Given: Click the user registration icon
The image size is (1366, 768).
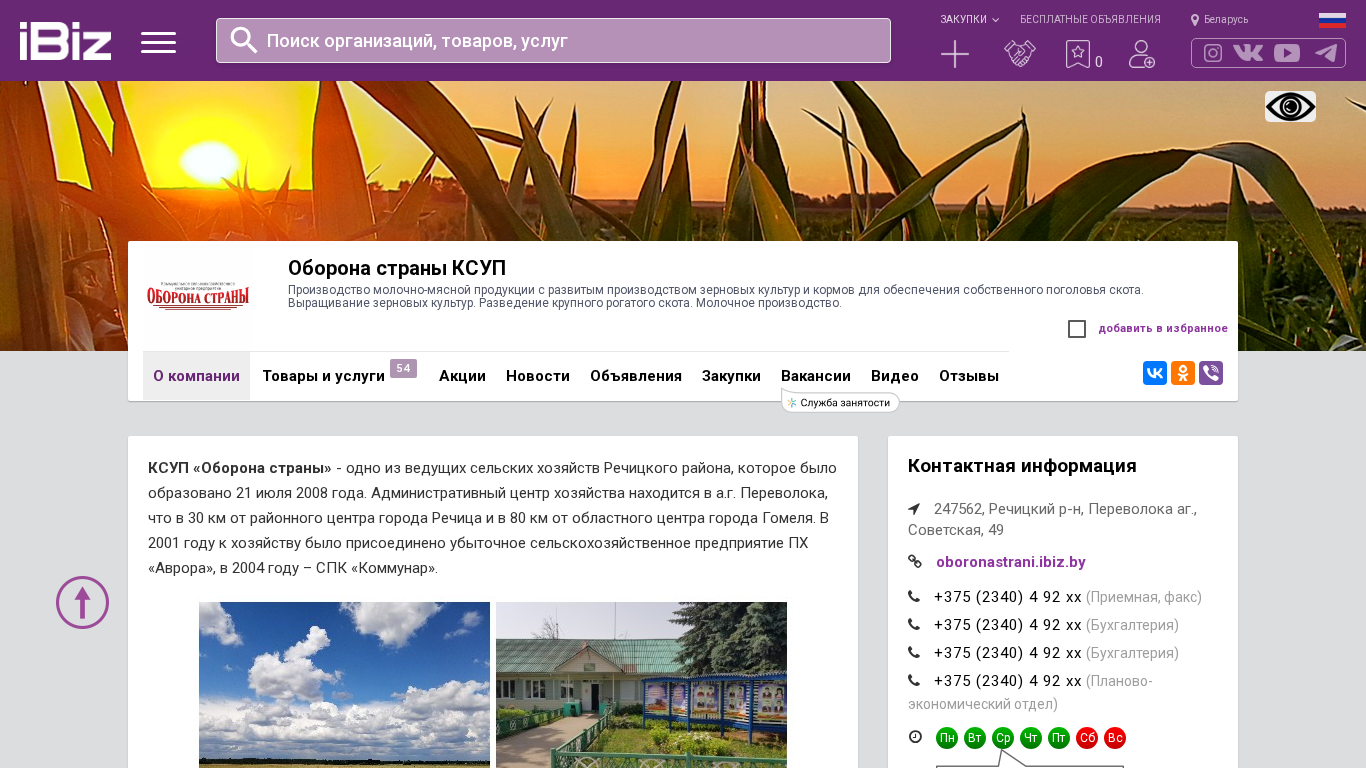Looking at the screenshot, I should tap(1142, 54).
